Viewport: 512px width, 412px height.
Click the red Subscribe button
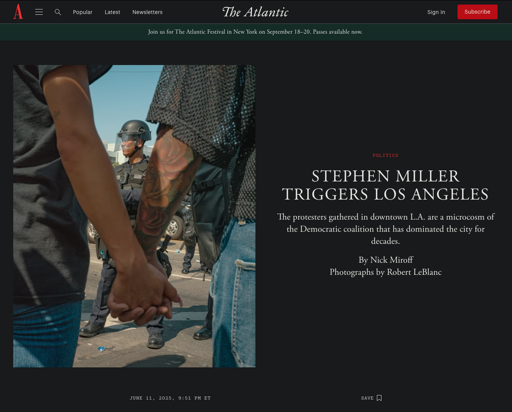477,12
